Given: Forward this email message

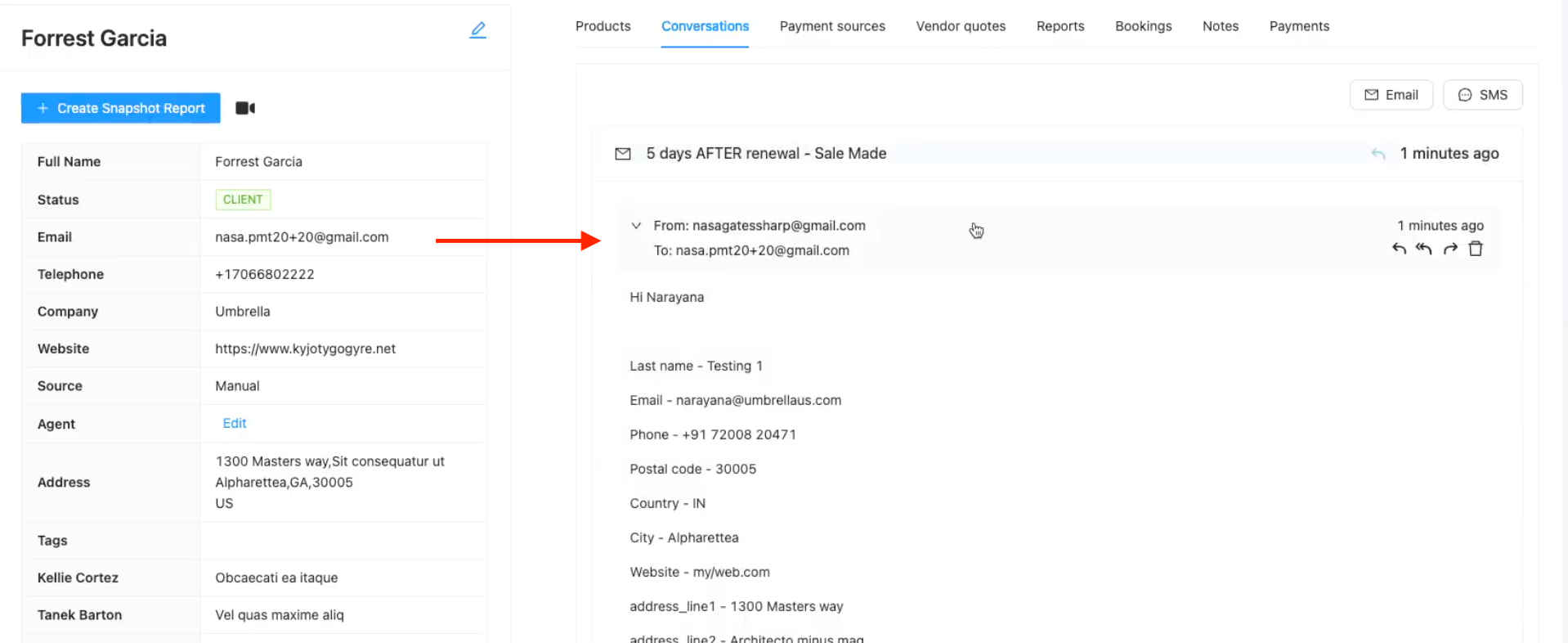Looking at the screenshot, I should [x=1450, y=249].
